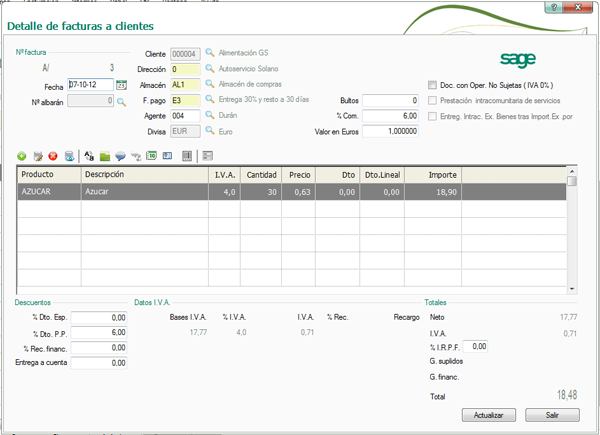This screenshot has height=435, width=600.
Task: Click the green folder icon in toolbar
Action: coord(105,156)
